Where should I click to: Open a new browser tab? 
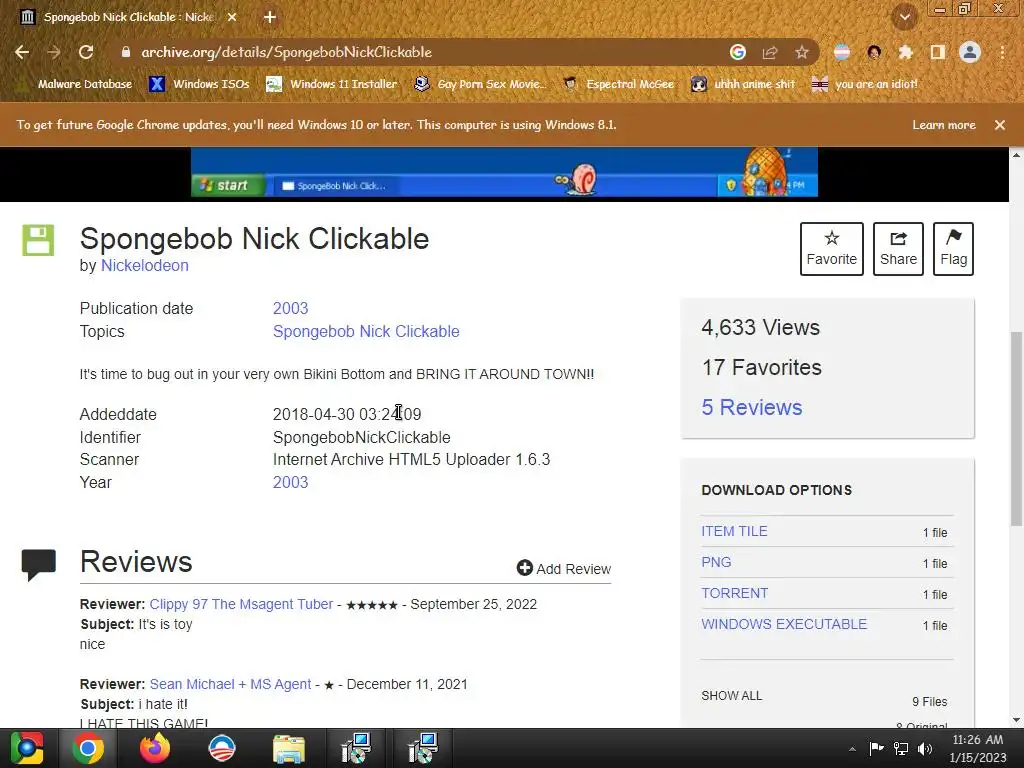pos(270,17)
